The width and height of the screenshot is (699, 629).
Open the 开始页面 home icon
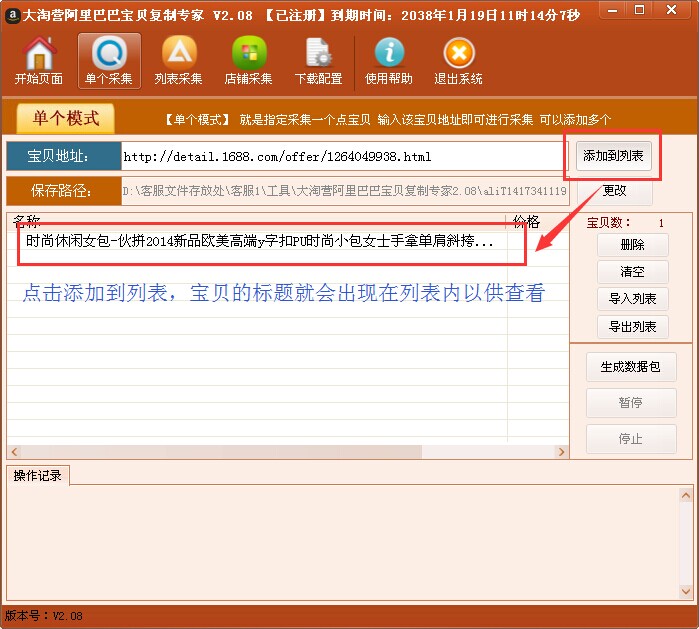(x=39, y=61)
